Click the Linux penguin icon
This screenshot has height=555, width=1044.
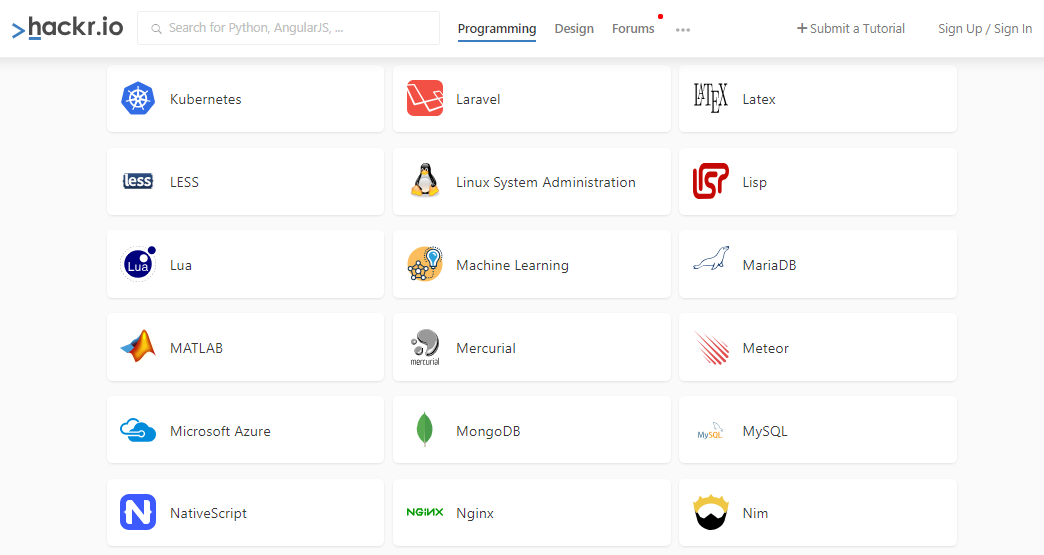[425, 180]
